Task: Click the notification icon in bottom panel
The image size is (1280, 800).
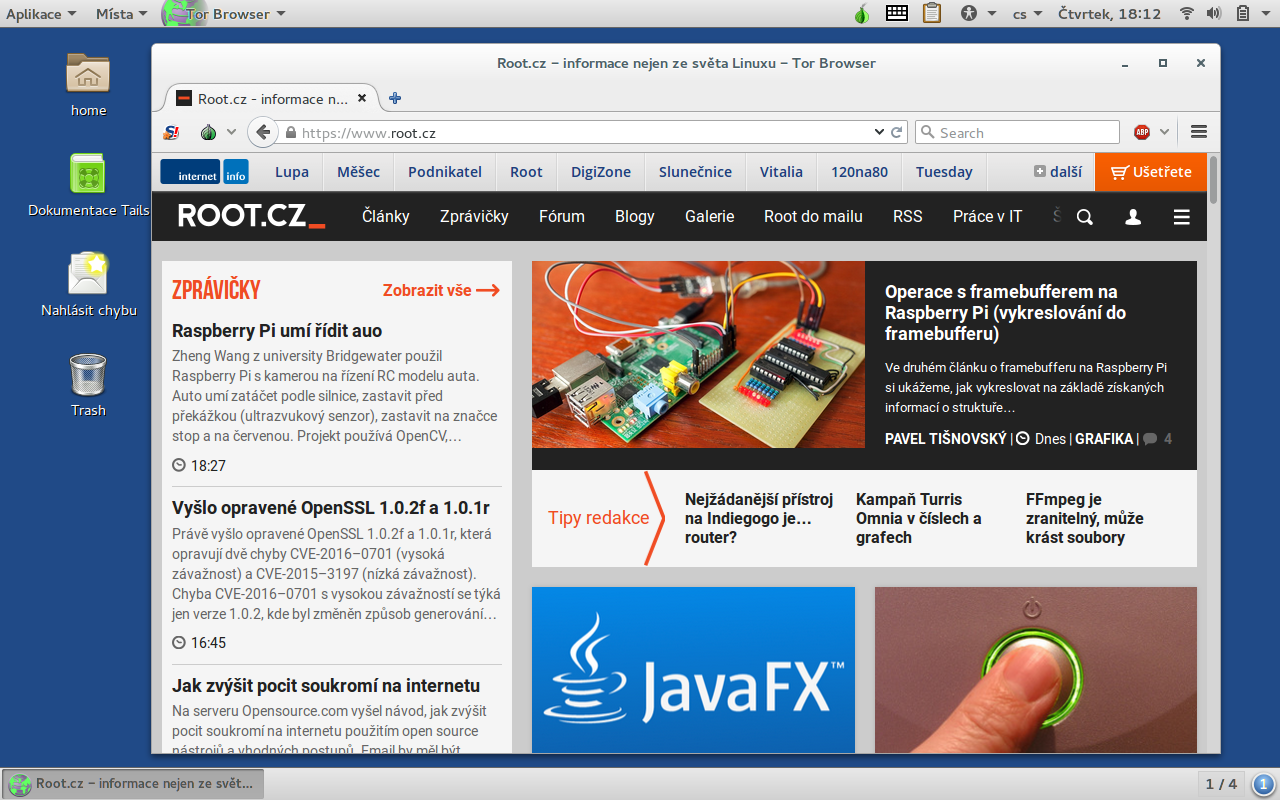Action: 1263,784
